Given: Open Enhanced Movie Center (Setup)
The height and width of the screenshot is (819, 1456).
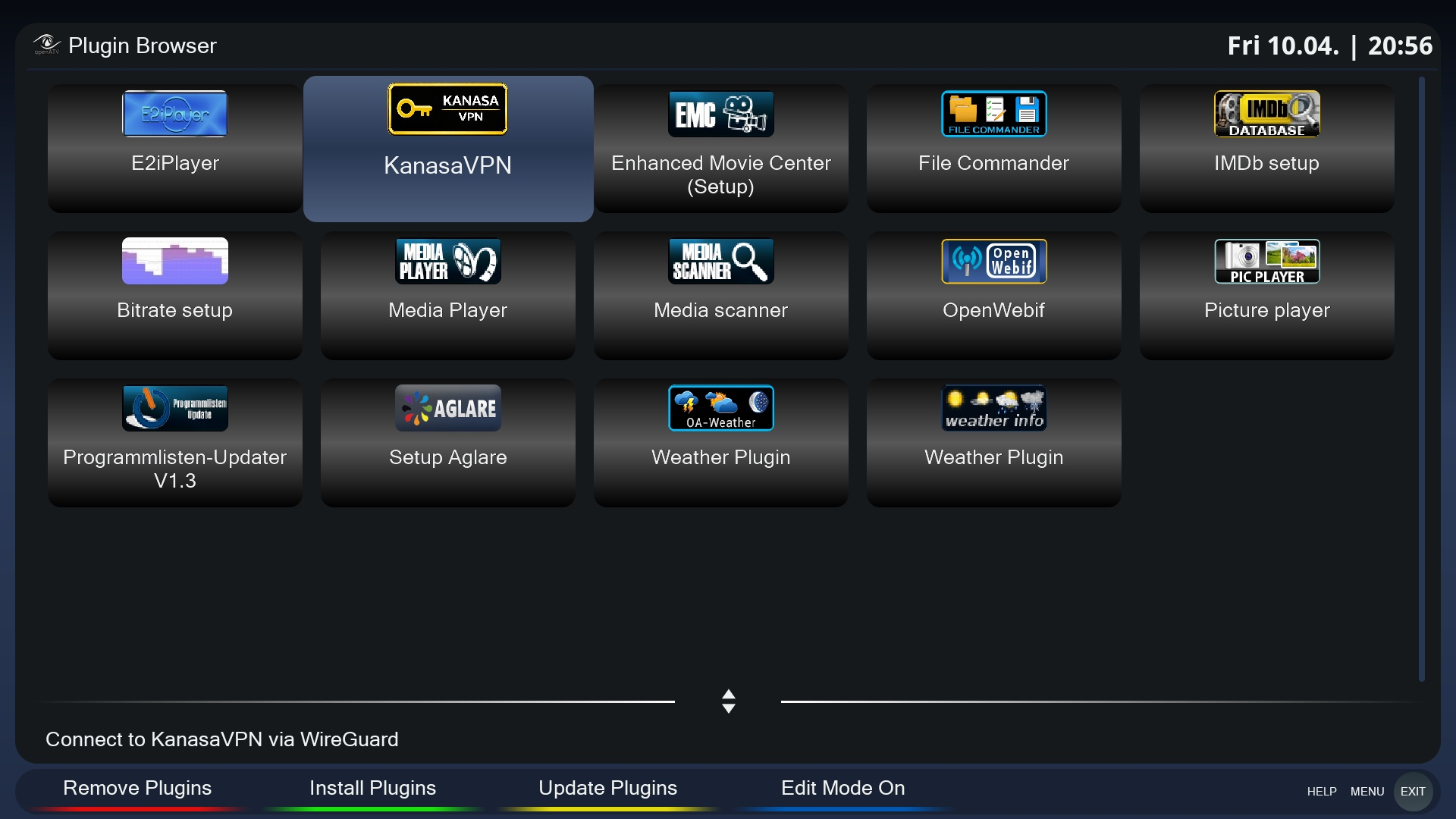Looking at the screenshot, I should tap(720, 148).
